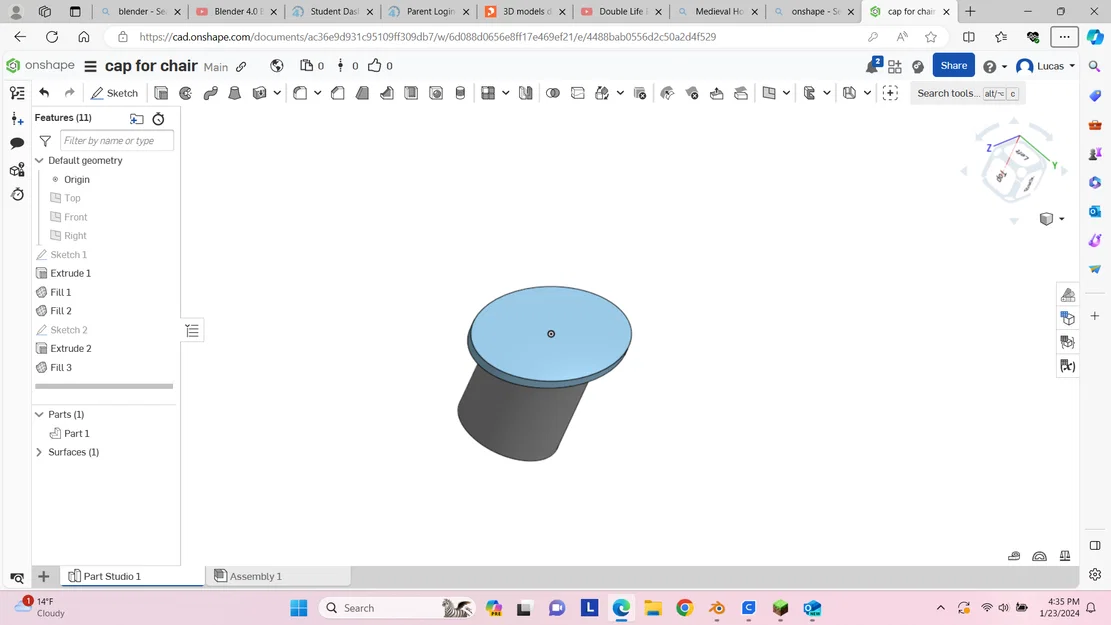Collapse the Default geometry group

click(x=40, y=160)
